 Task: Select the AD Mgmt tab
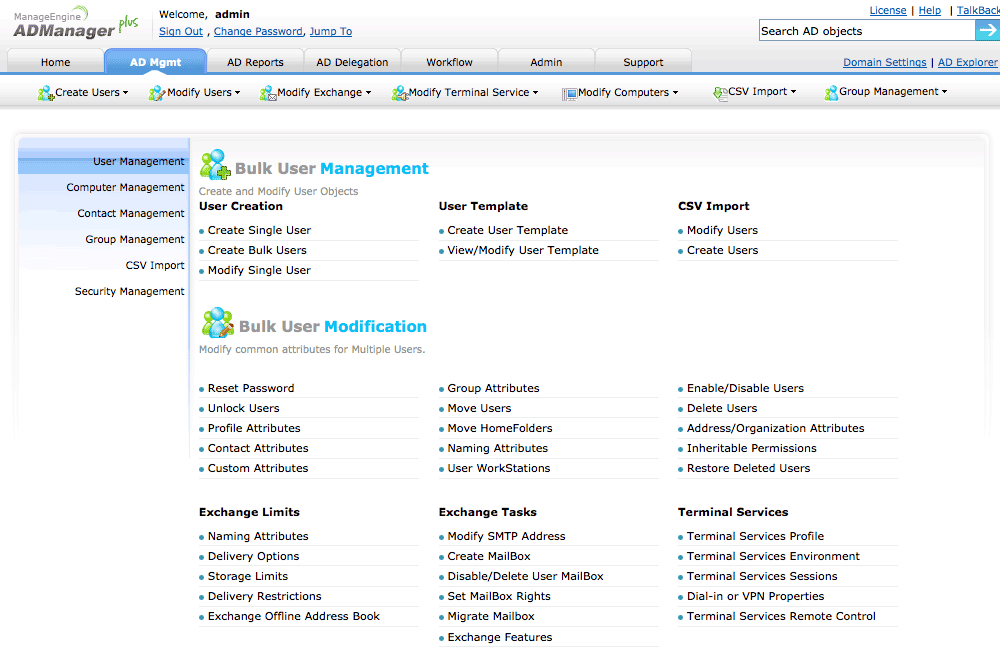tap(156, 62)
